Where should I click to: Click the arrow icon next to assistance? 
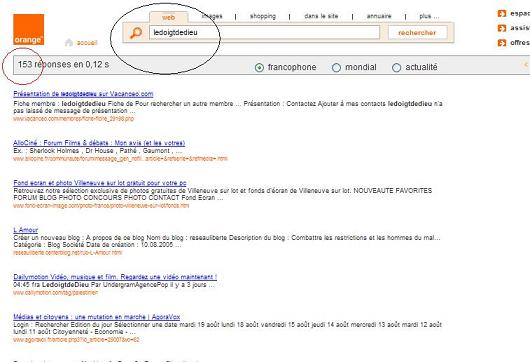click(x=502, y=28)
